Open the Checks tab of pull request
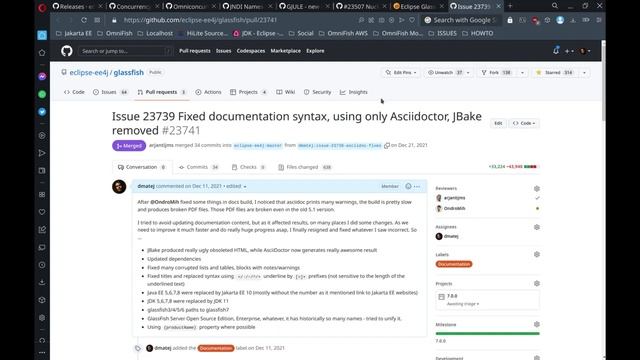Image resolution: width=640 pixels, height=360 pixels. tap(248, 167)
